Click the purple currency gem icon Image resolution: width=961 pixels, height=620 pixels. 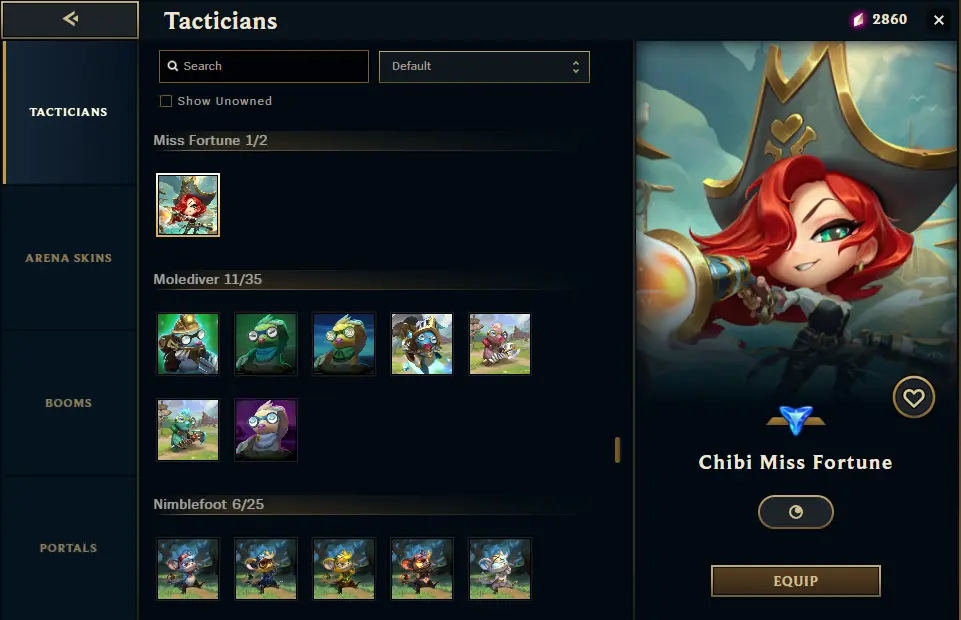859,20
